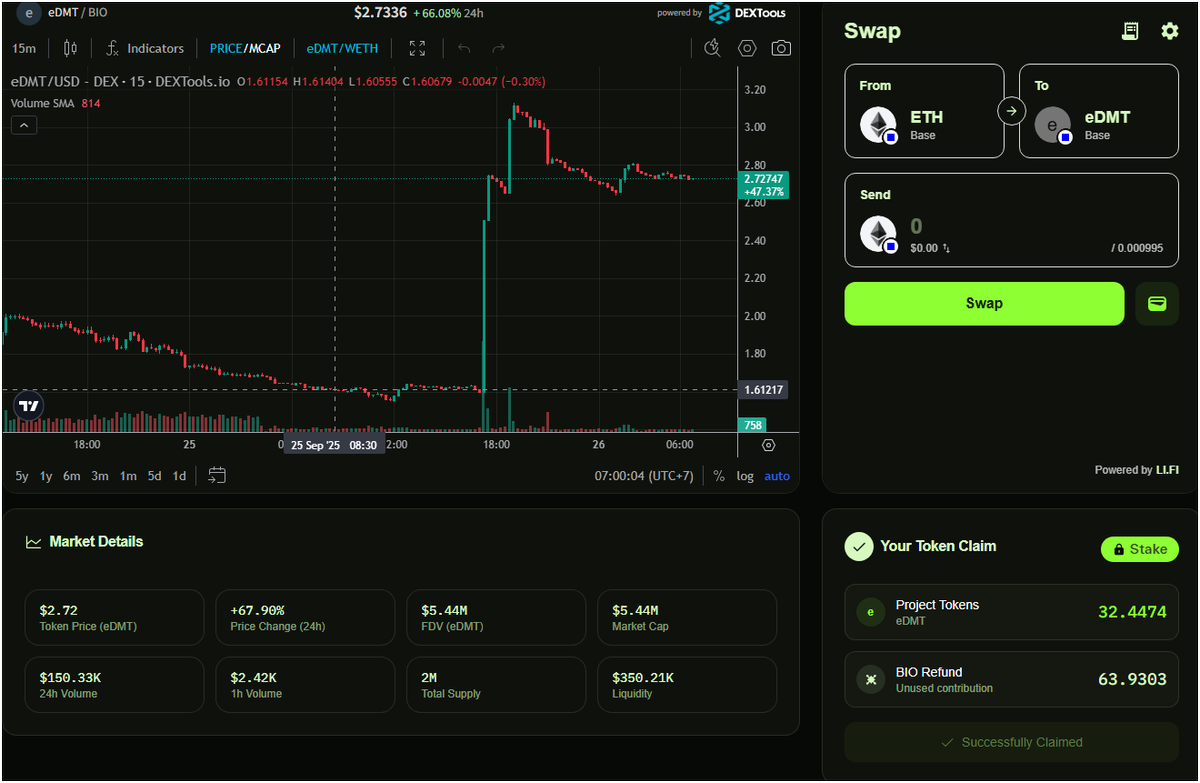Click the green Swap button
This screenshot has width=1200, height=783.
pyautogui.click(x=984, y=304)
